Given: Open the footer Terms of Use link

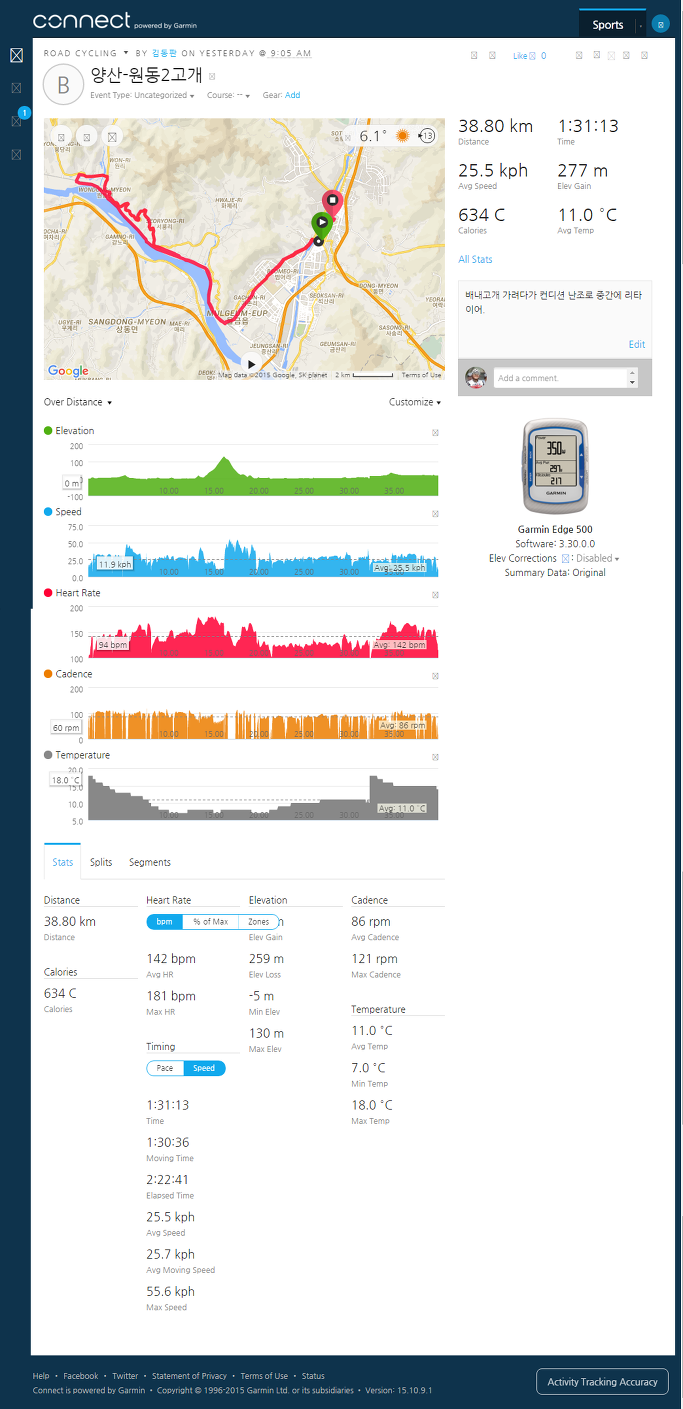Looking at the screenshot, I should click(x=264, y=1376).
